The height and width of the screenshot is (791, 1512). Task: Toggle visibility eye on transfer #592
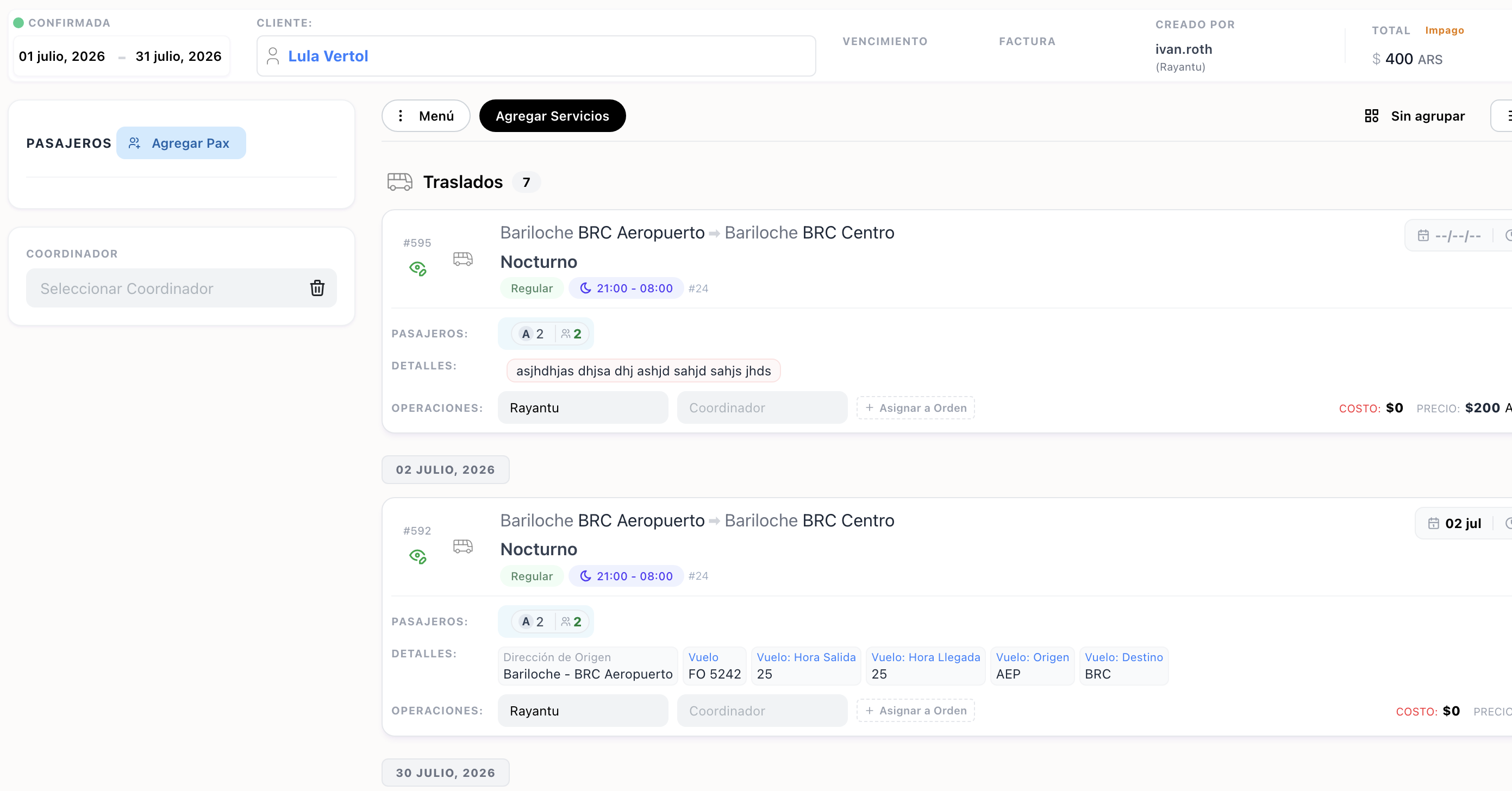tap(417, 556)
